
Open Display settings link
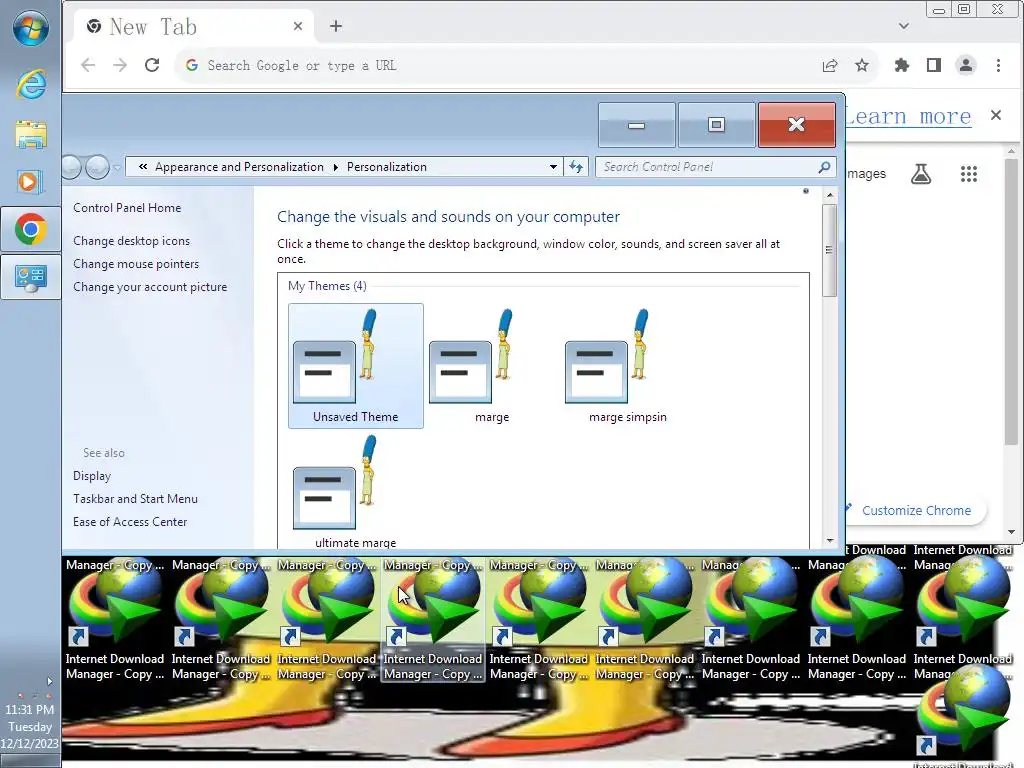(92, 476)
